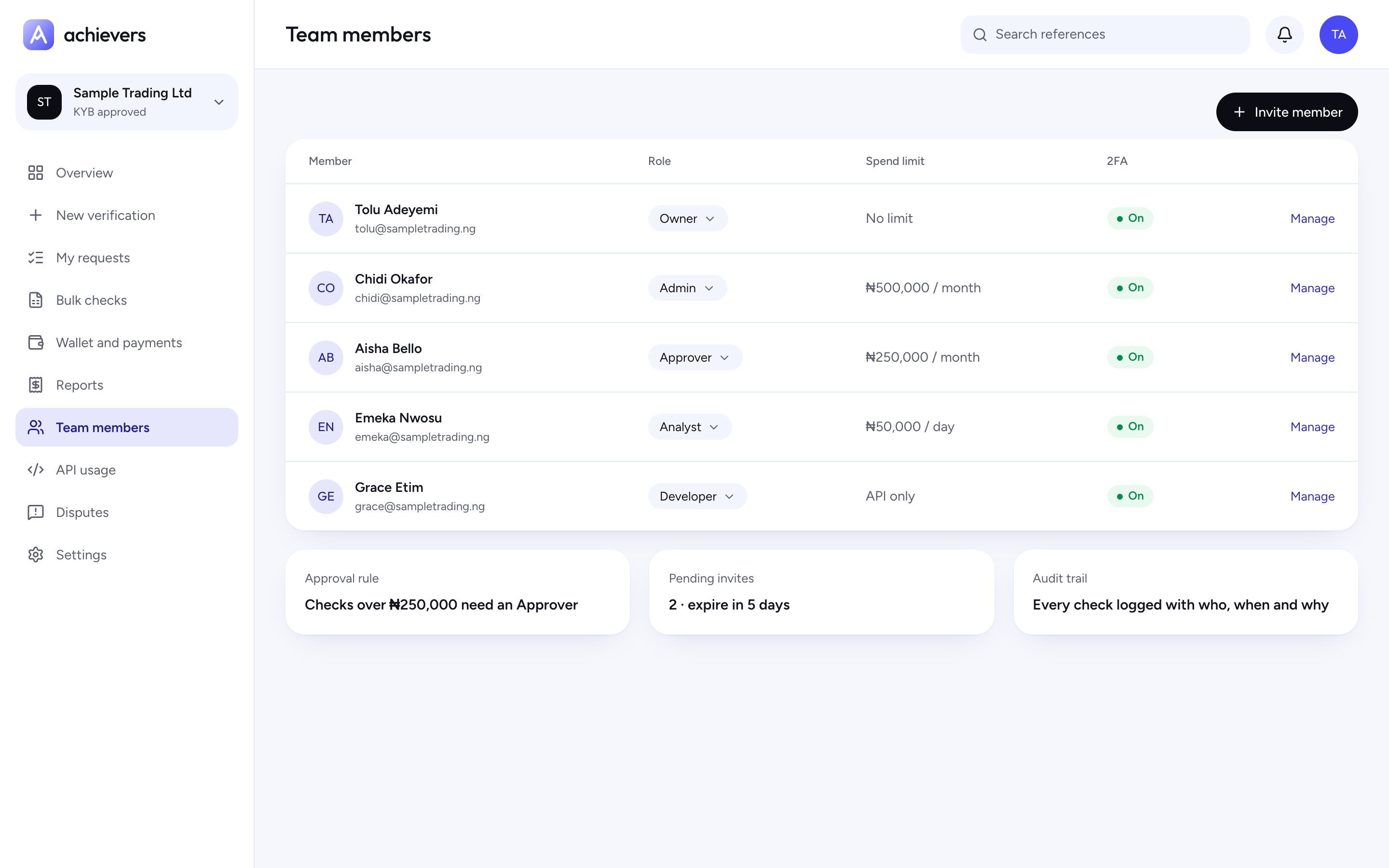
Task: Open the Owner role dropdown
Action: [x=688, y=219]
